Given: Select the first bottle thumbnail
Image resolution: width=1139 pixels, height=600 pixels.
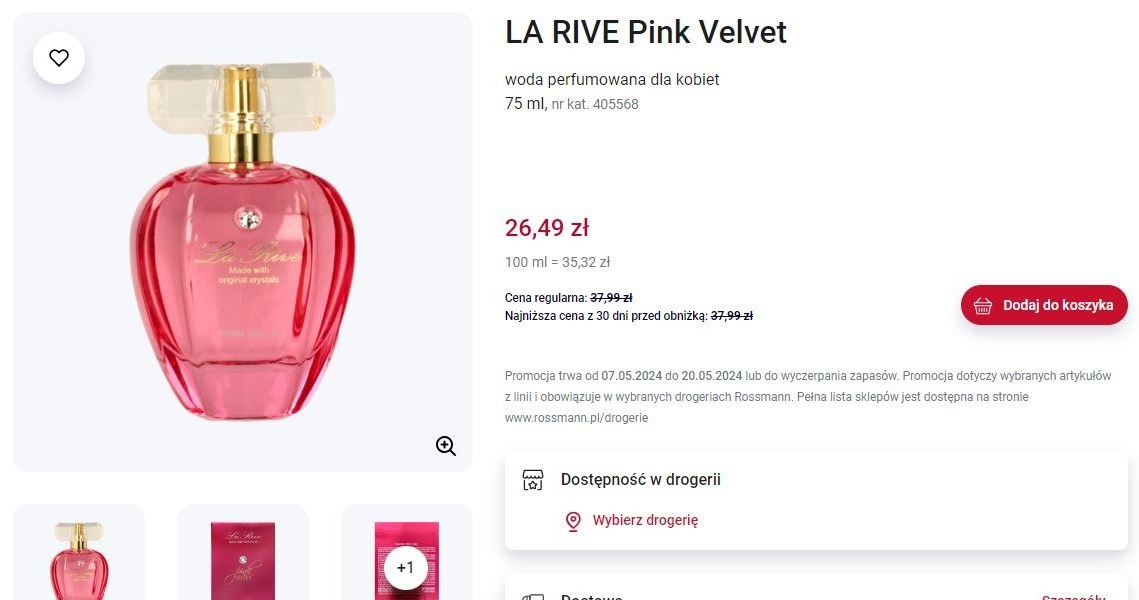Looking at the screenshot, I should [x=79, y=555].
